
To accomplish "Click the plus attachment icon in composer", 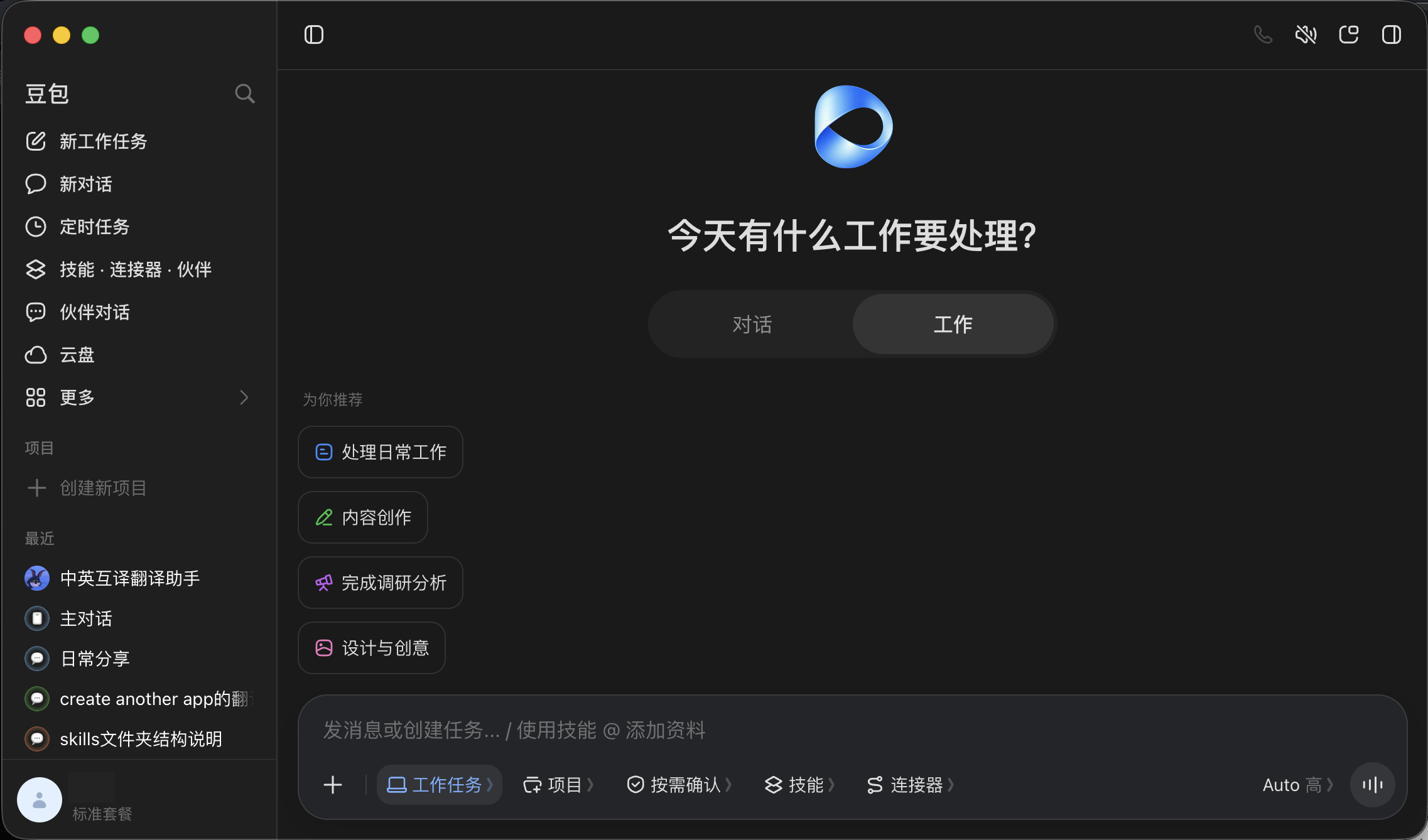I will [x=333, y=785].
